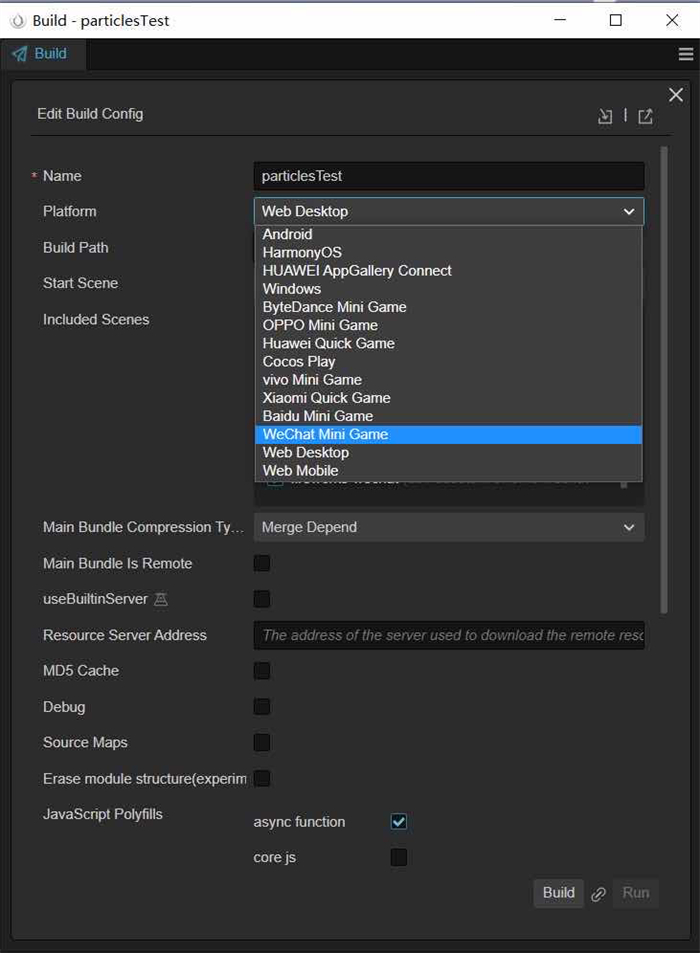The height and width of the screenshot is (953, 700).
Task: Click the link icon beside Build button
Action: tap(598, 894)
